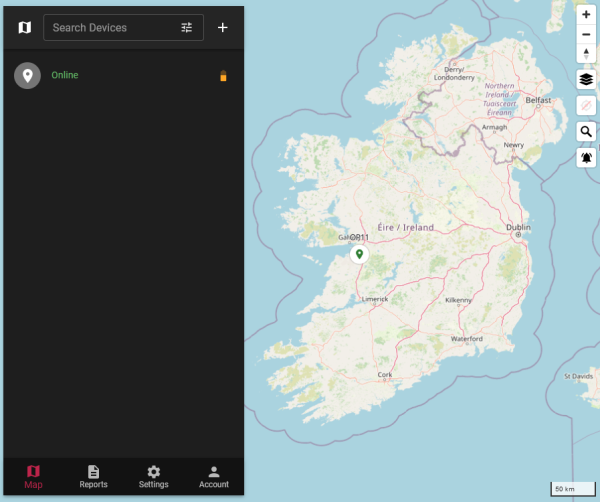
Task: Add a new device with plus button
Action: pyautogui.click(x=223, y=28)
